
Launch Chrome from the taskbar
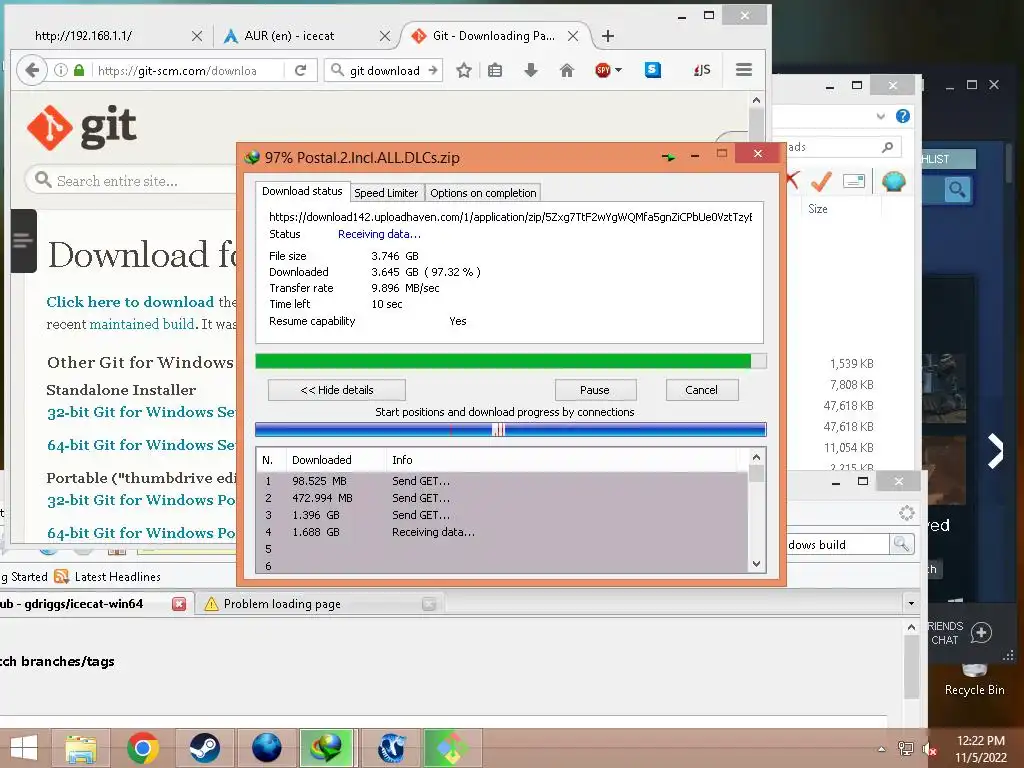(x=143, y=748)
